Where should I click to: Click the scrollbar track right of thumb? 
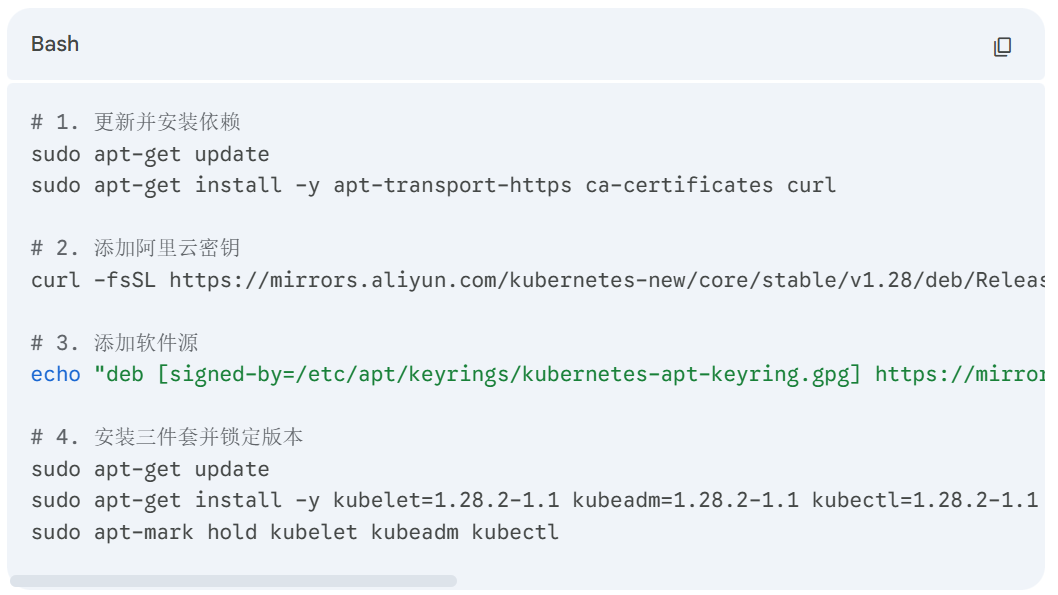[750, 581]
